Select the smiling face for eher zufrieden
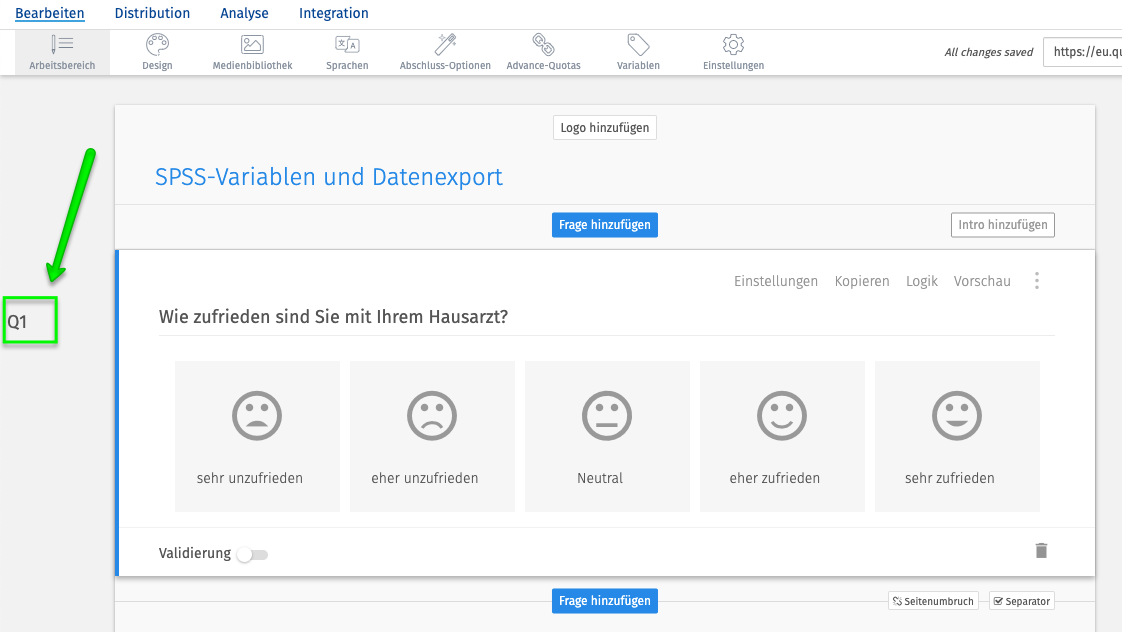 point(782,416)
